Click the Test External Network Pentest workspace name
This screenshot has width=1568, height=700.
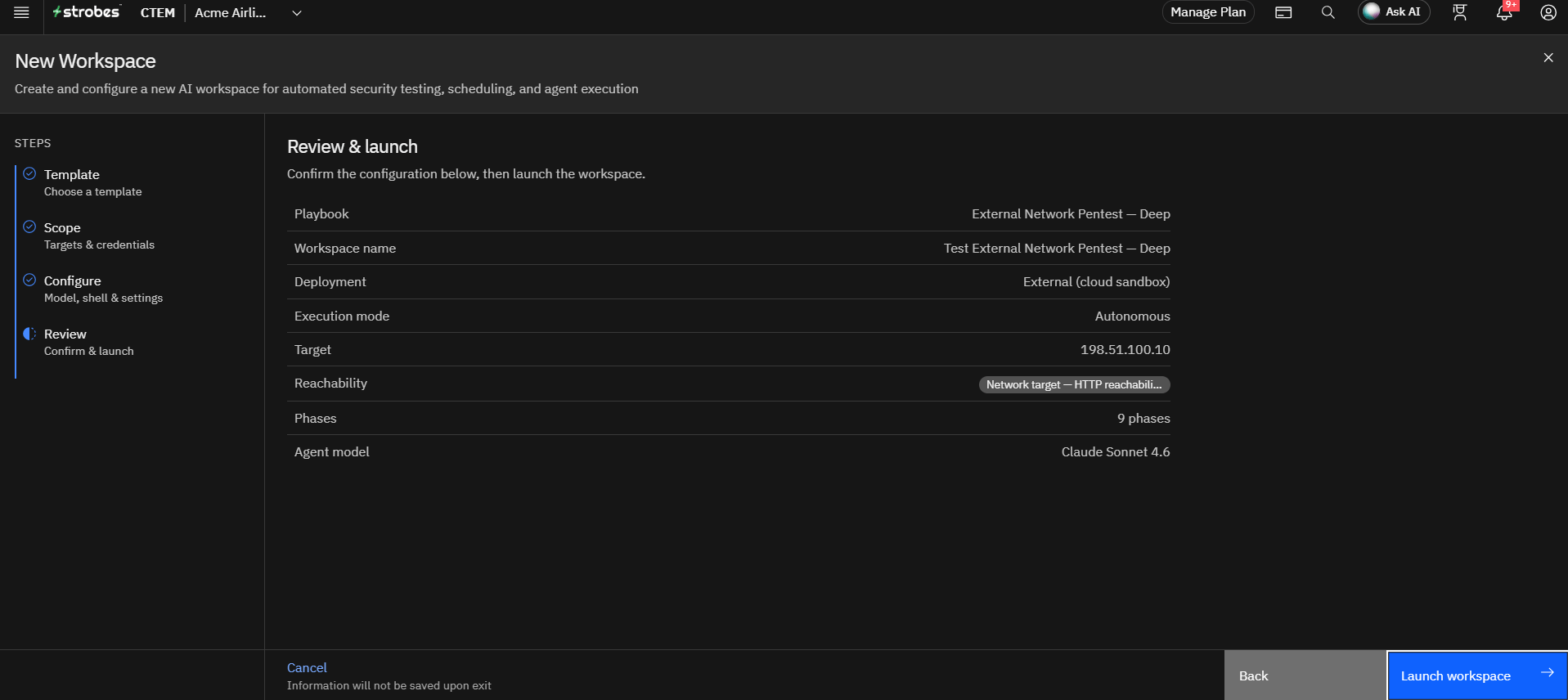pyautogui.click(x=1057, y=249)
